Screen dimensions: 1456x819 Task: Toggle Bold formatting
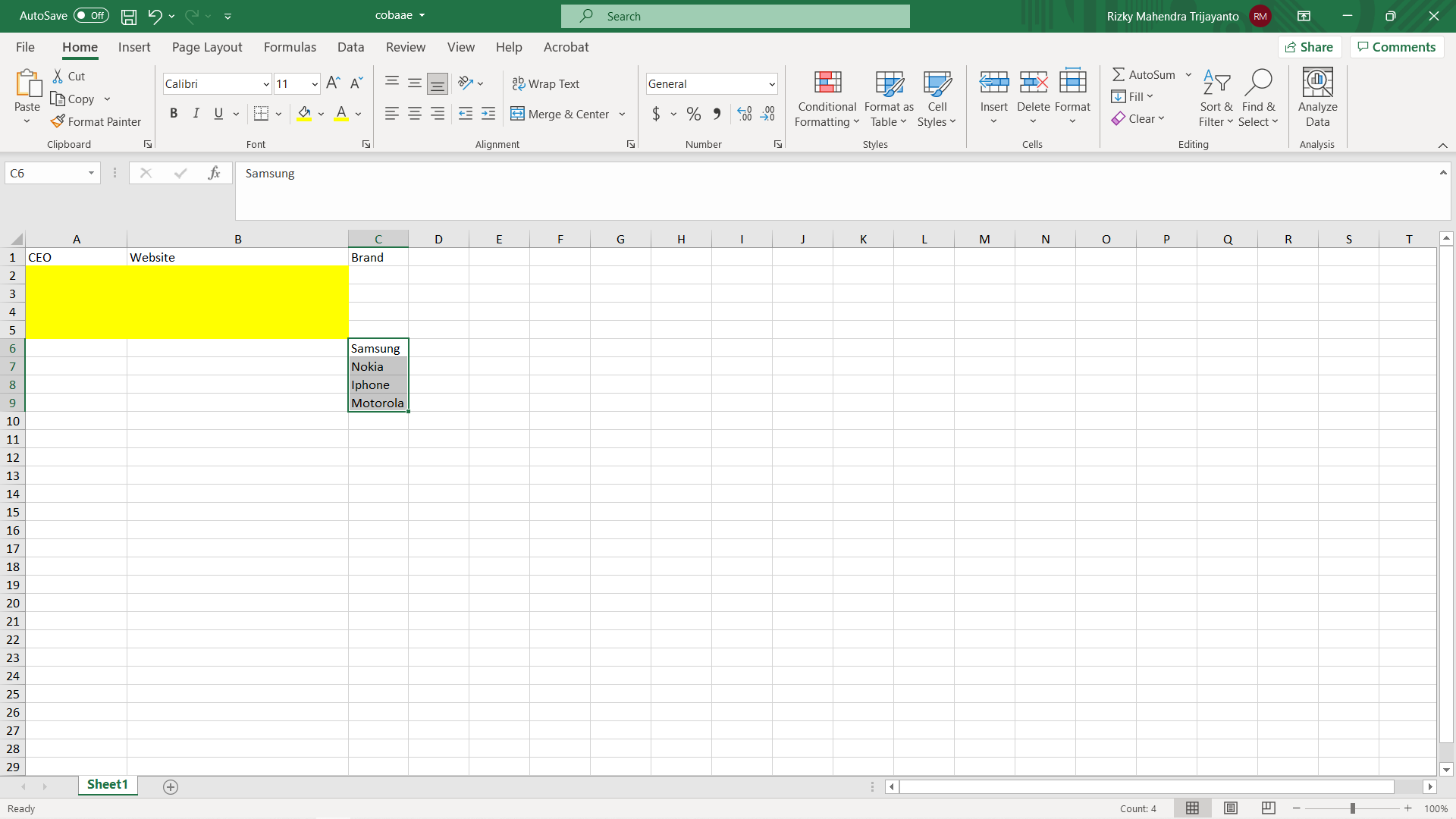174,114
